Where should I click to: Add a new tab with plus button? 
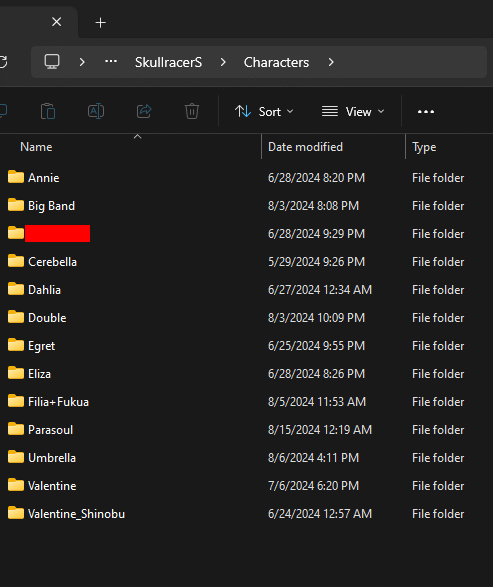point(100,23)
